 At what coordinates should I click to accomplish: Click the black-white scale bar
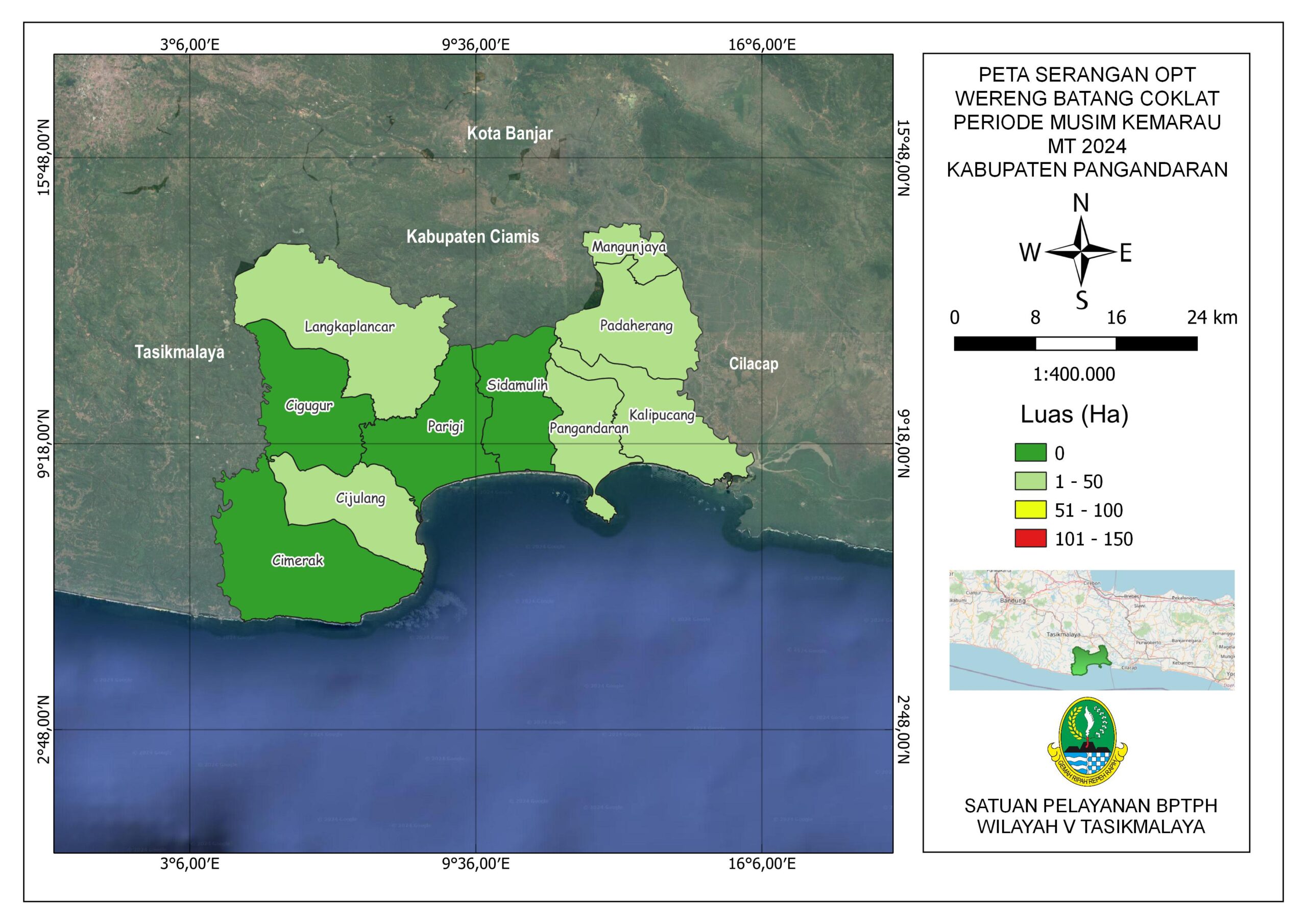1075,343
